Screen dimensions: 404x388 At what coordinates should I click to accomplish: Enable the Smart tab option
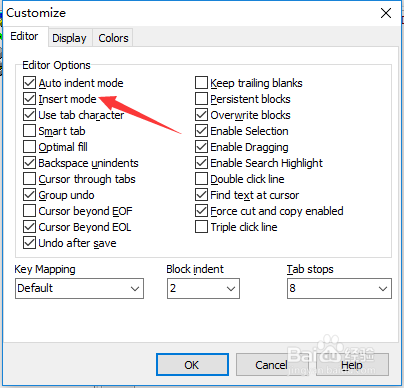pyautogui.click(x=29, y=131)
